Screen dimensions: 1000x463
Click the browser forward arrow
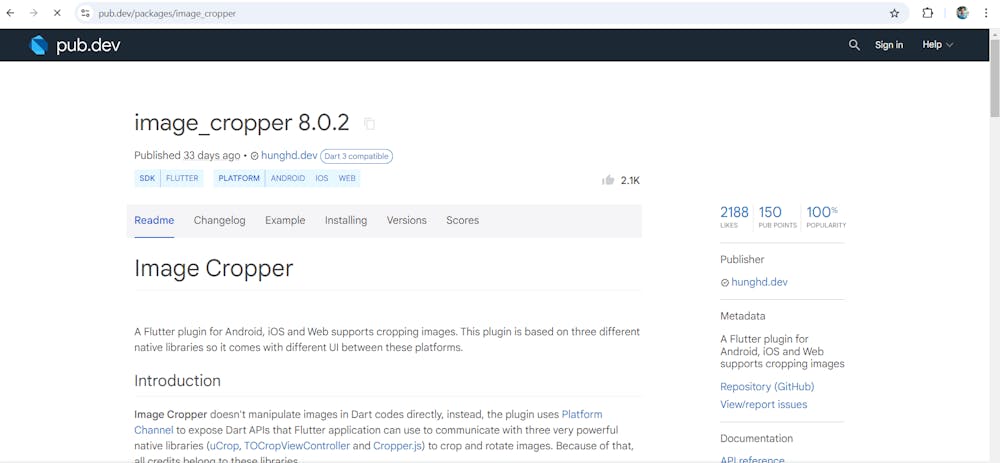coord(34,13)
